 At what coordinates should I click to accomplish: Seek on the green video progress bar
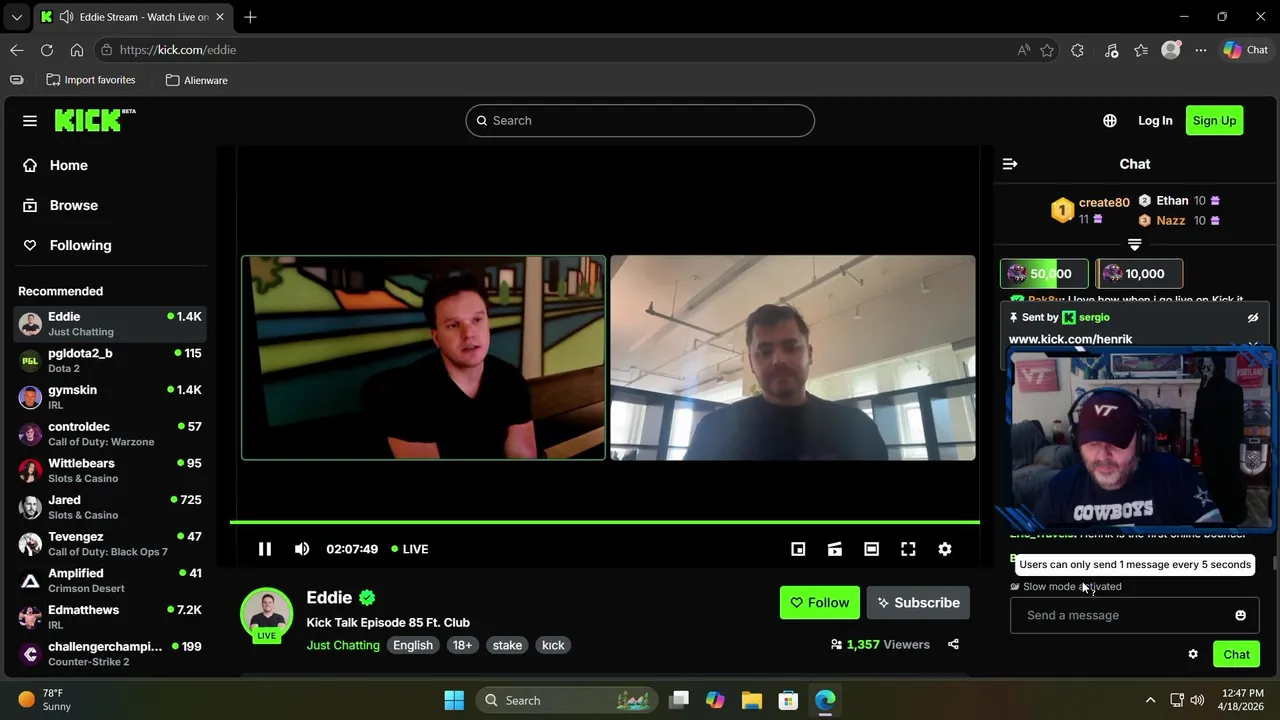(604, 522)
